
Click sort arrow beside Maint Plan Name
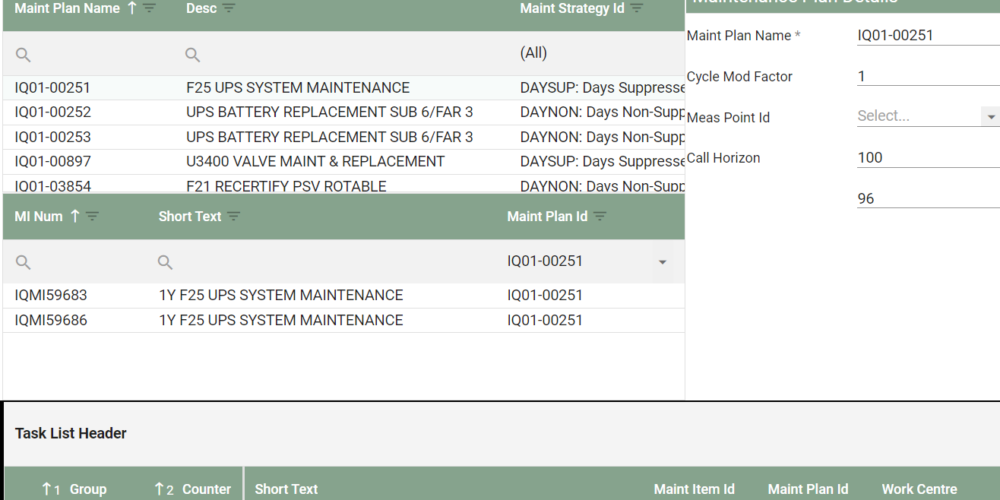coord(132,8)
